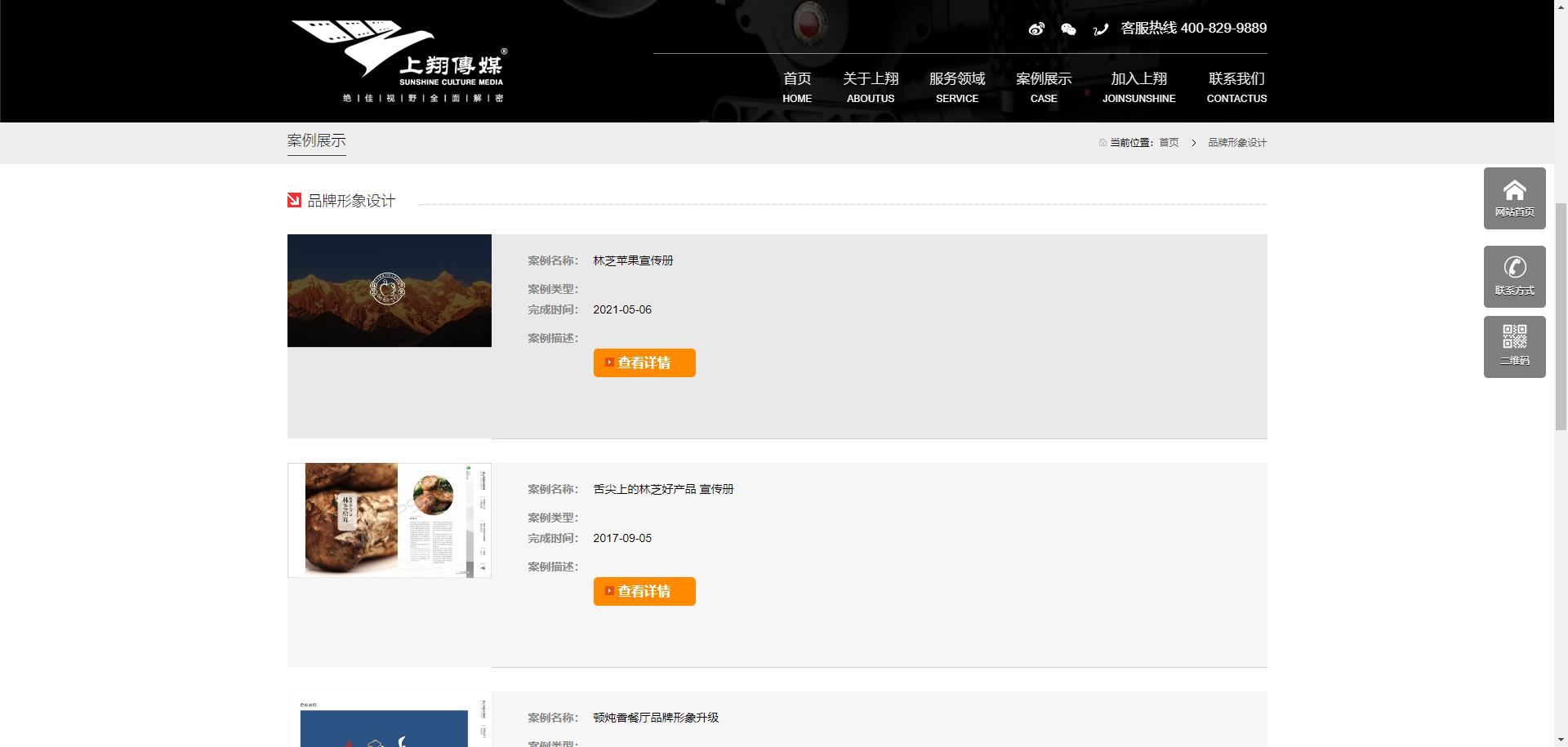Open the 林芝苹果宣传册 mountain thumbnail

click(390, 291)
